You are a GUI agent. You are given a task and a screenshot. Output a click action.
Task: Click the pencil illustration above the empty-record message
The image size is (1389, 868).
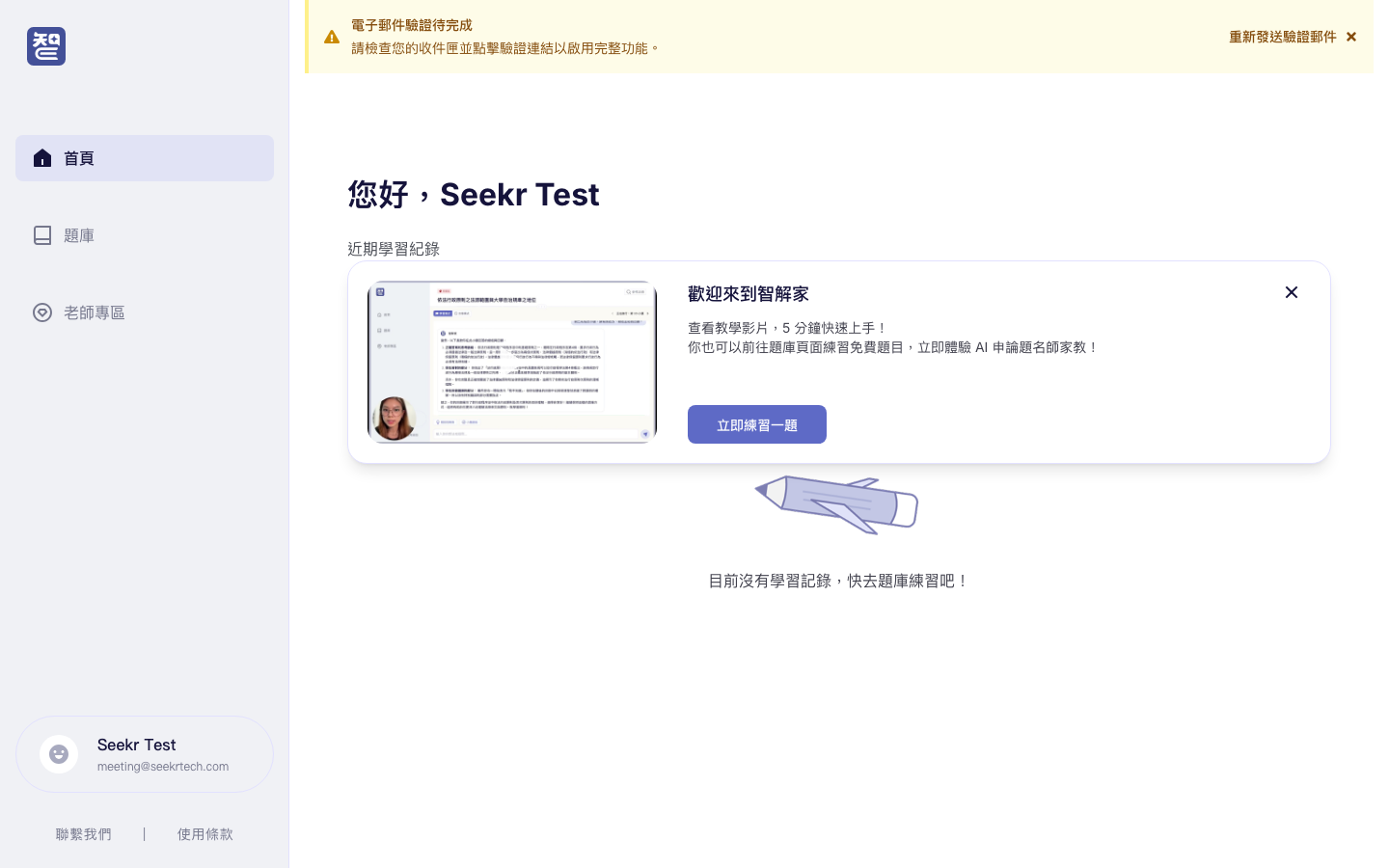836,503
